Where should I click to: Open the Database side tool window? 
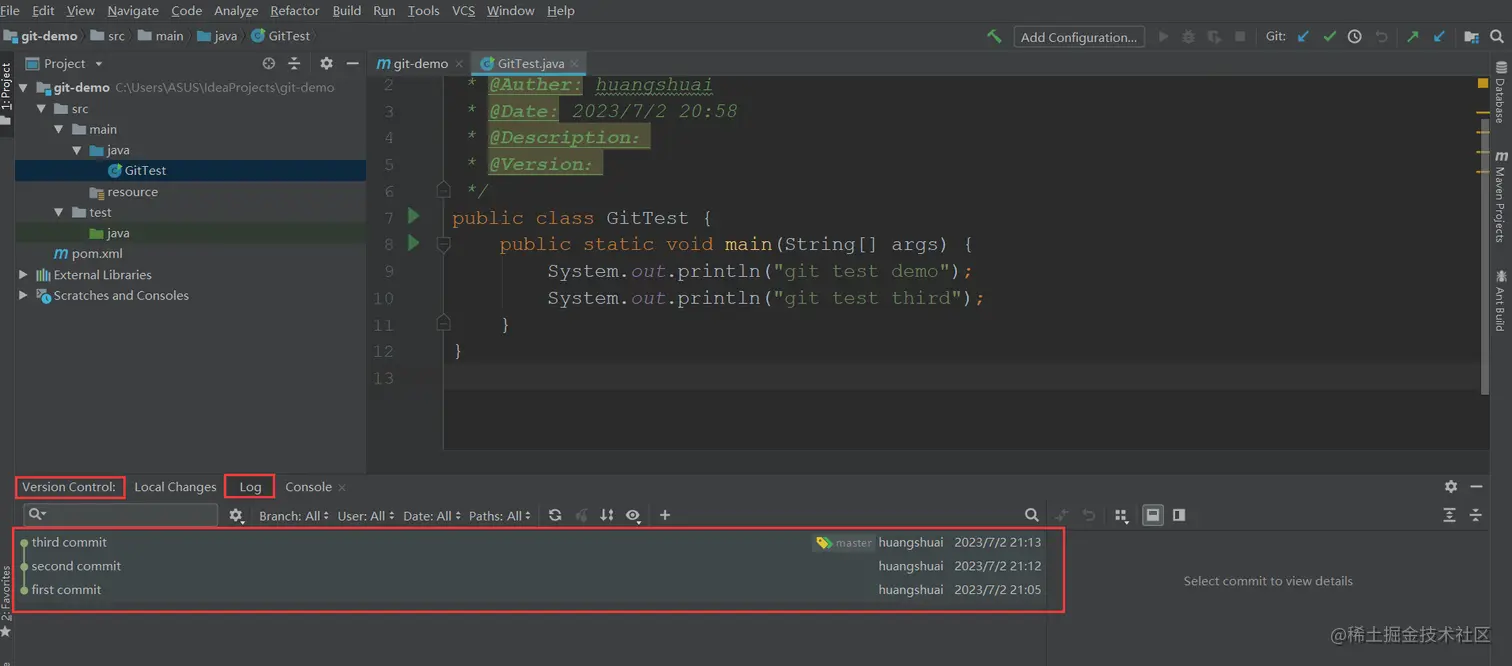click(1500, 92)
